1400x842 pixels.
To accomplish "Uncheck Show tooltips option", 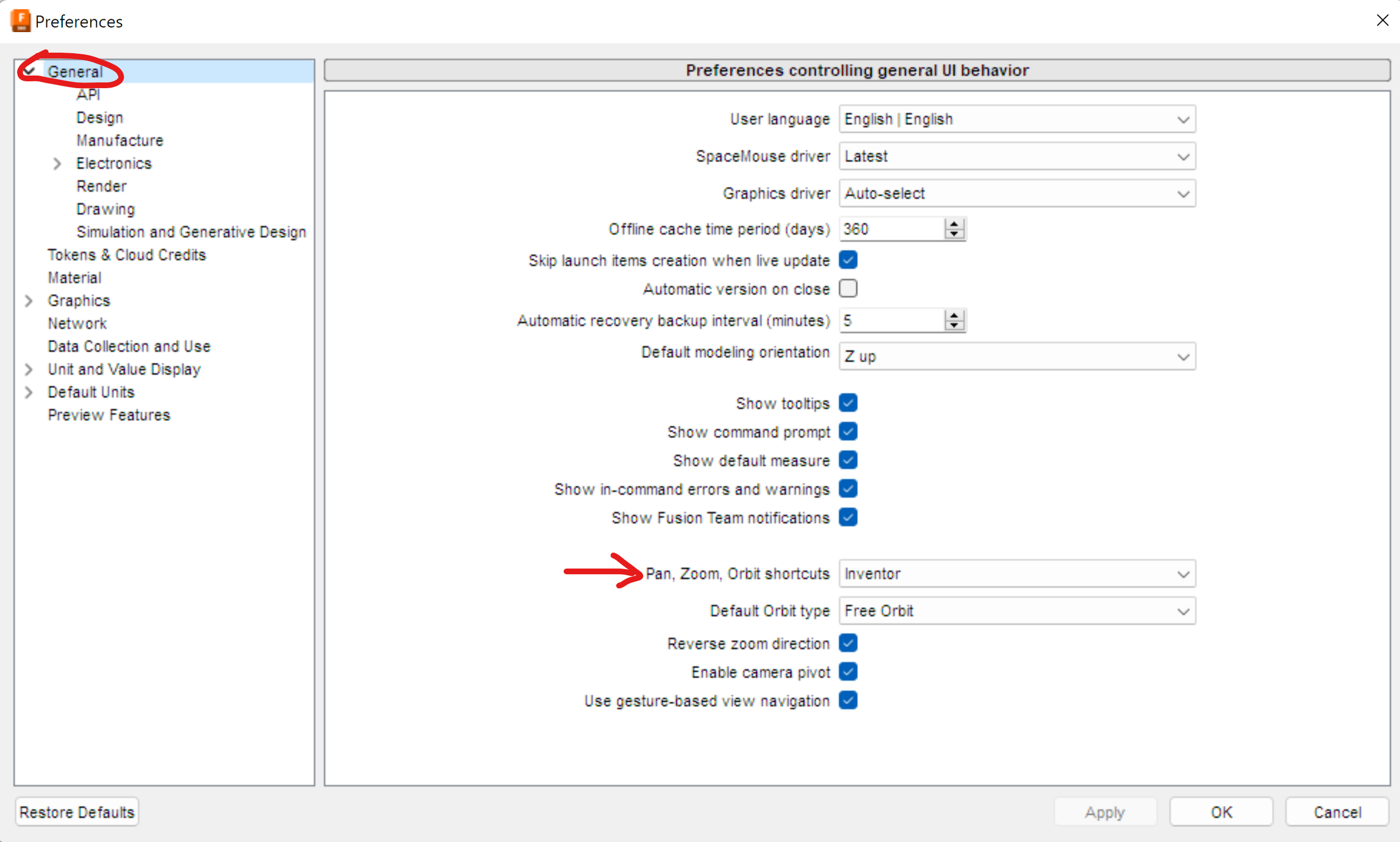I will pos(848,403).
